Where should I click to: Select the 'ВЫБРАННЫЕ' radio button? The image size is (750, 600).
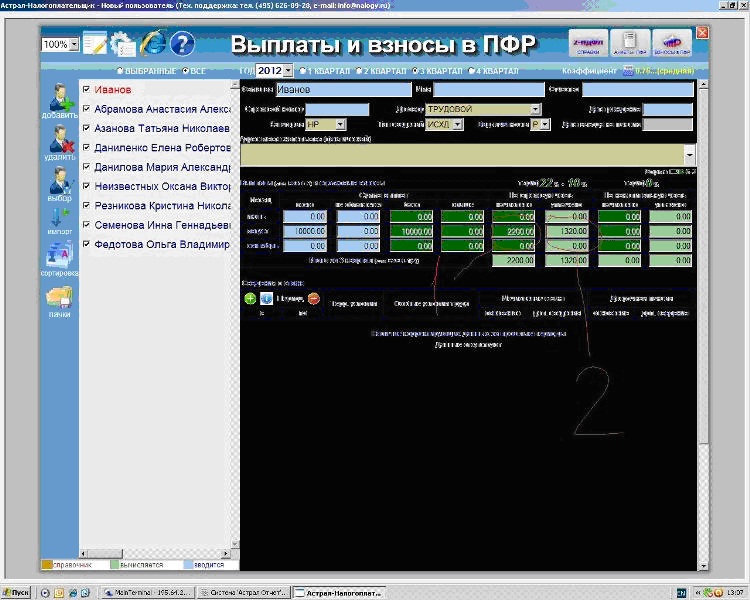120,72
